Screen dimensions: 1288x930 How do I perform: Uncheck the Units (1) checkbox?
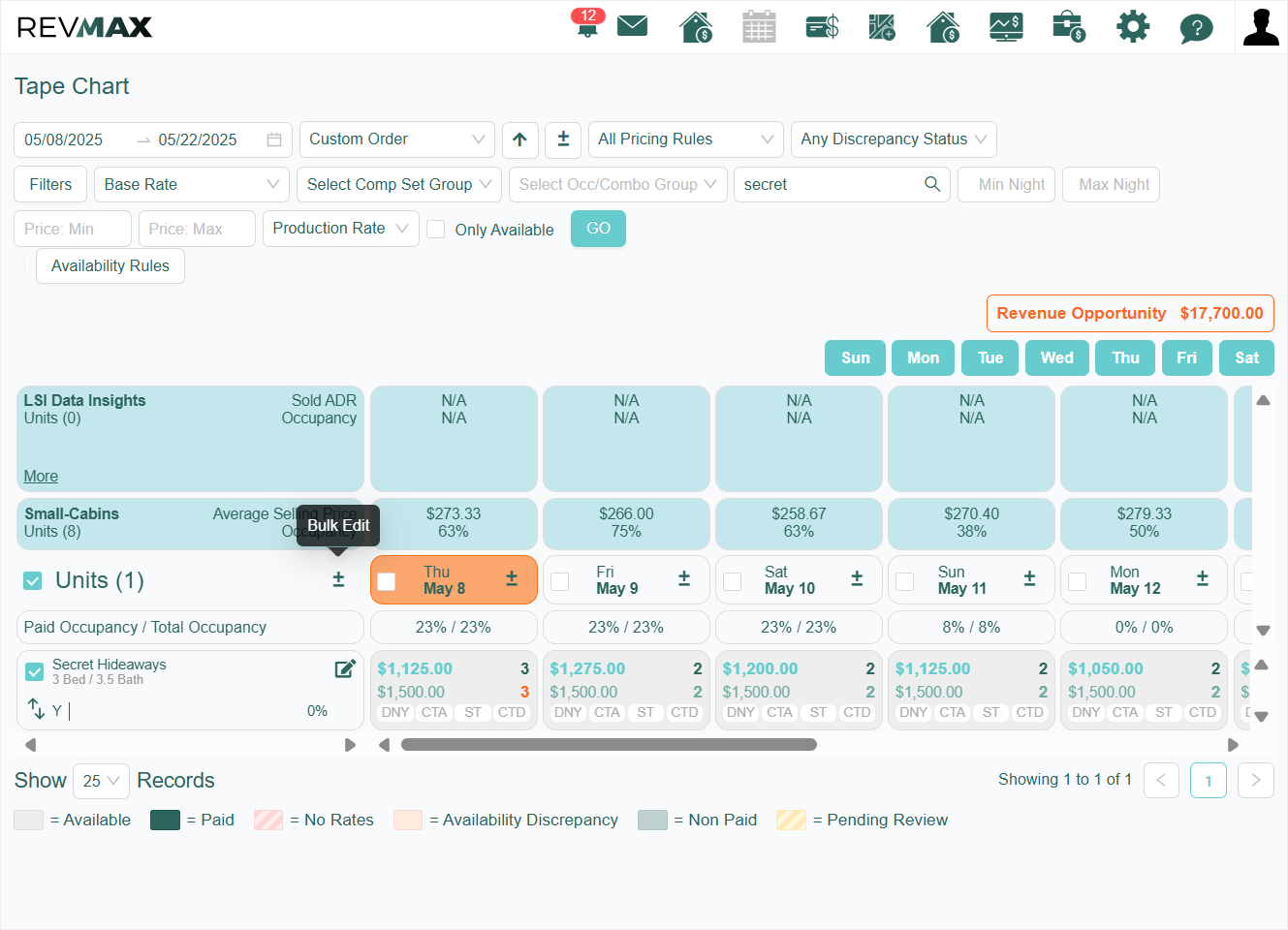[x=33, y=580]
